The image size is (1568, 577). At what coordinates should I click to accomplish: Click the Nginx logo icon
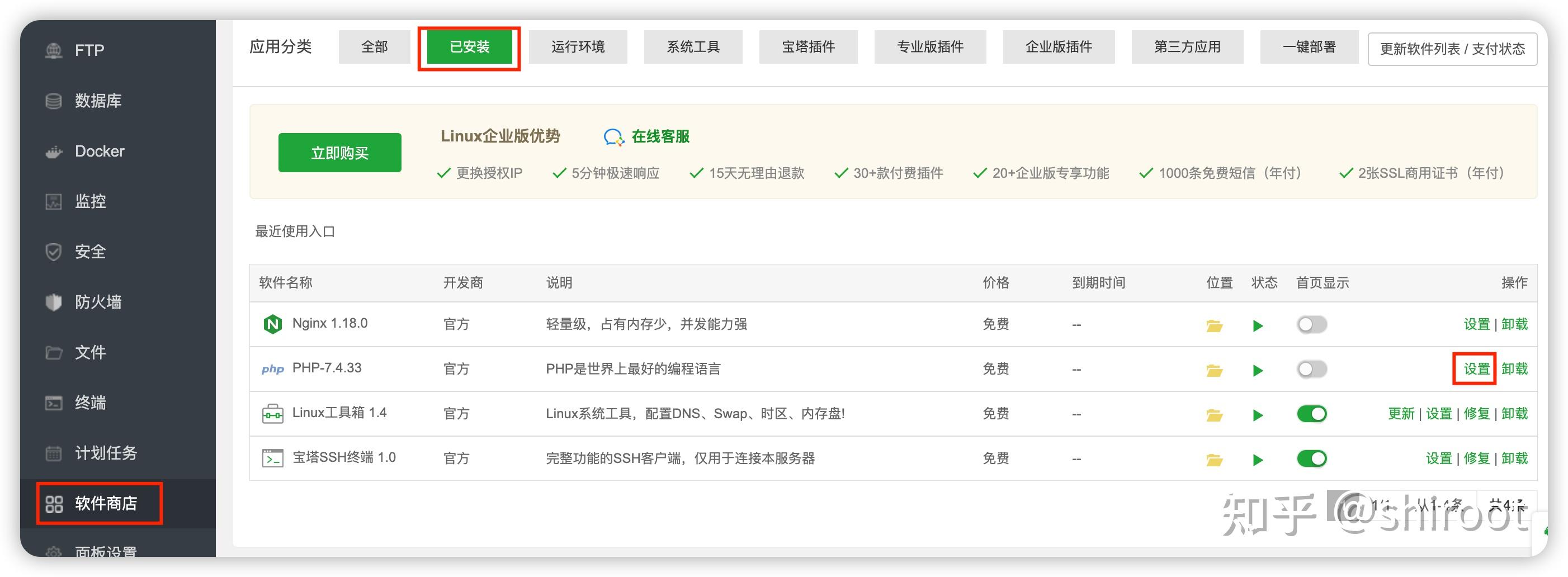[272, 324]
